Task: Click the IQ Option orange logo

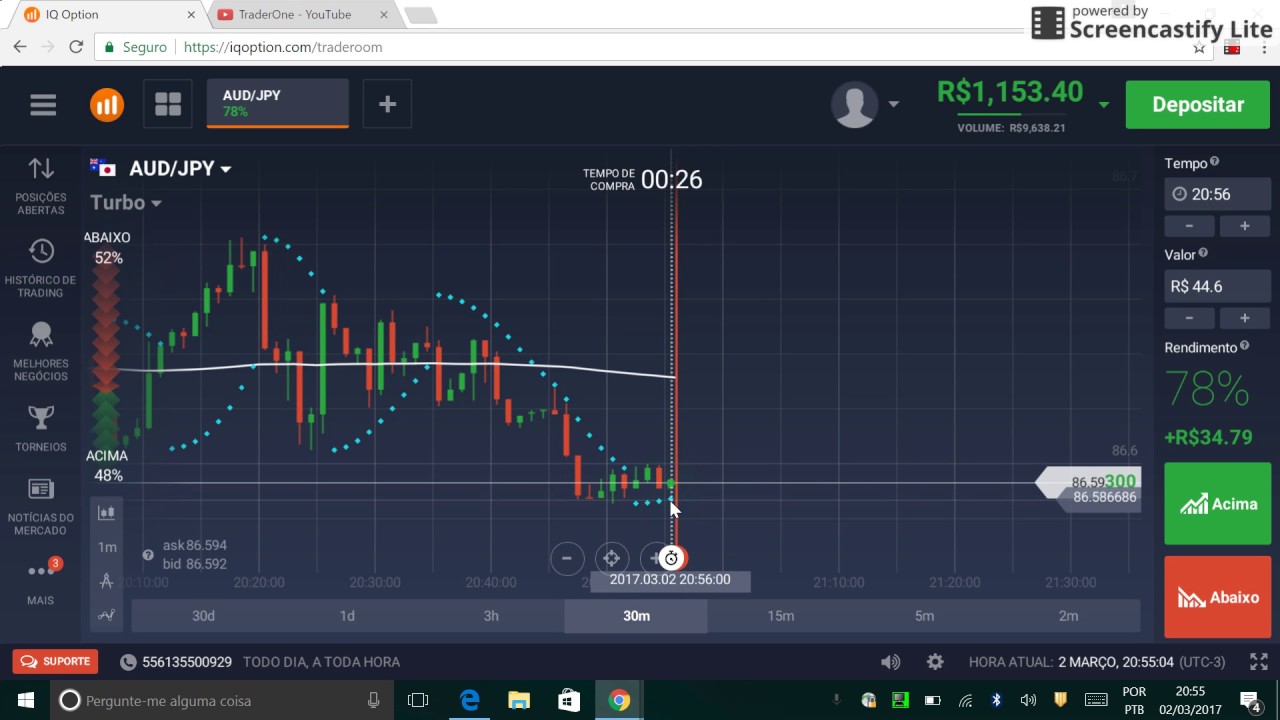Action: click(107, 105)
